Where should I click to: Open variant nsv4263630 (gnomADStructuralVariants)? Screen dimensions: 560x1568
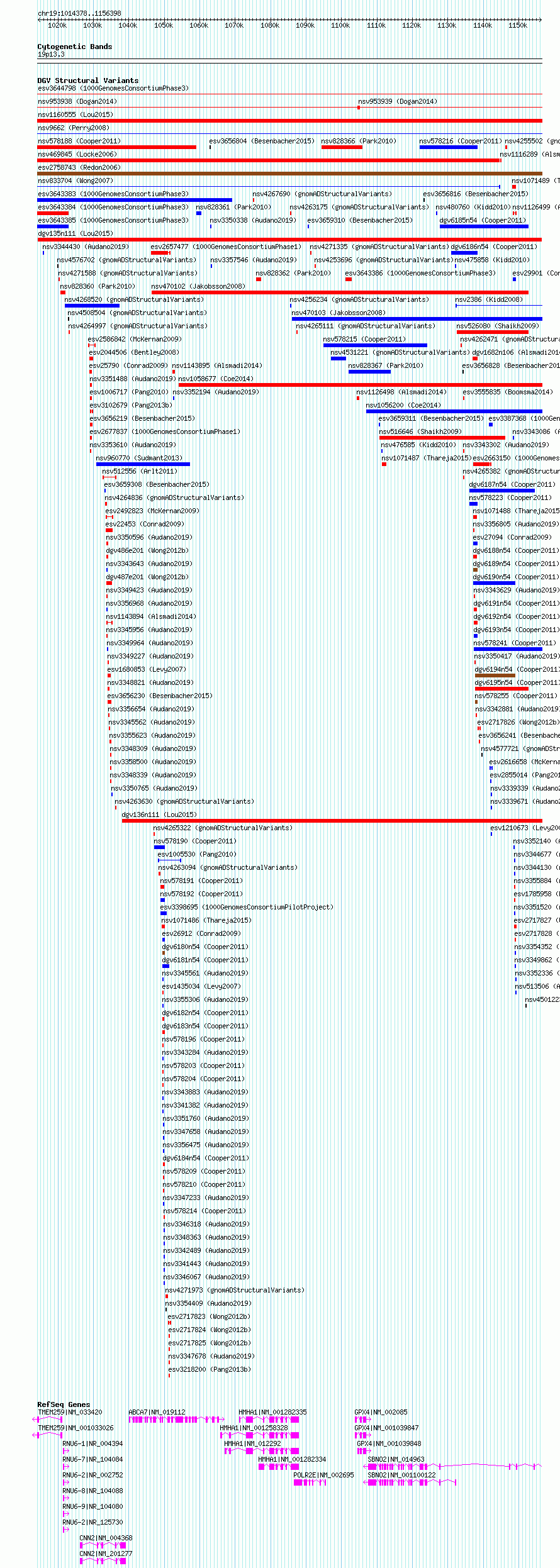coord(184,801)
